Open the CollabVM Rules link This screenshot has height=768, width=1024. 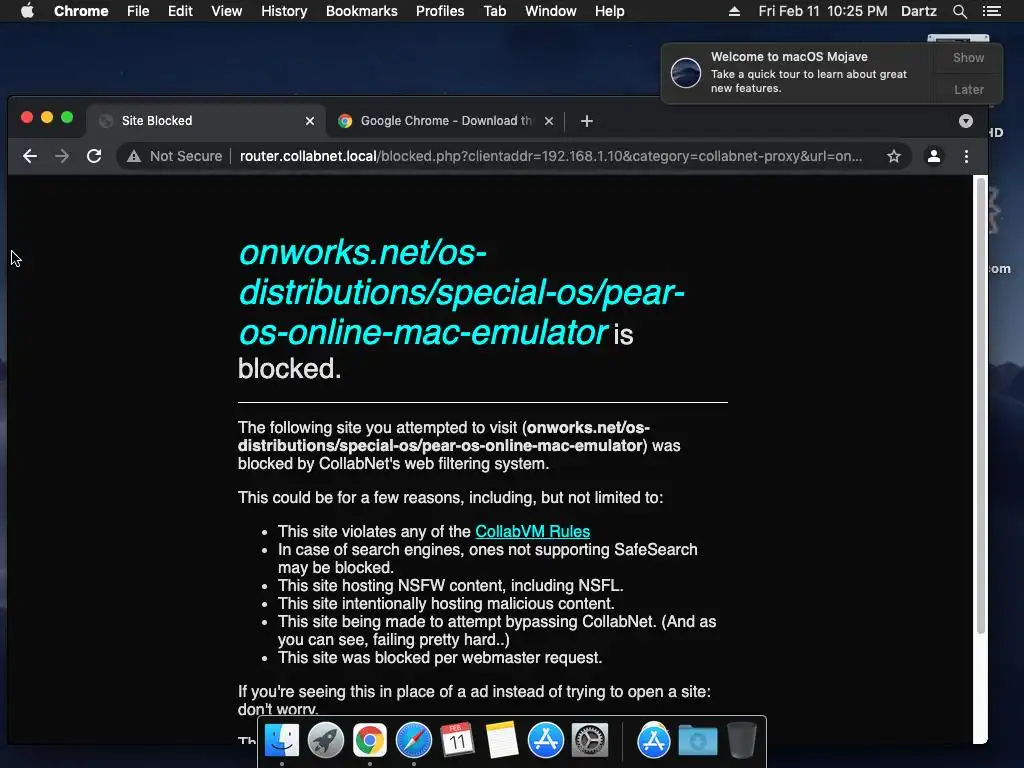[x=532, y=532]
